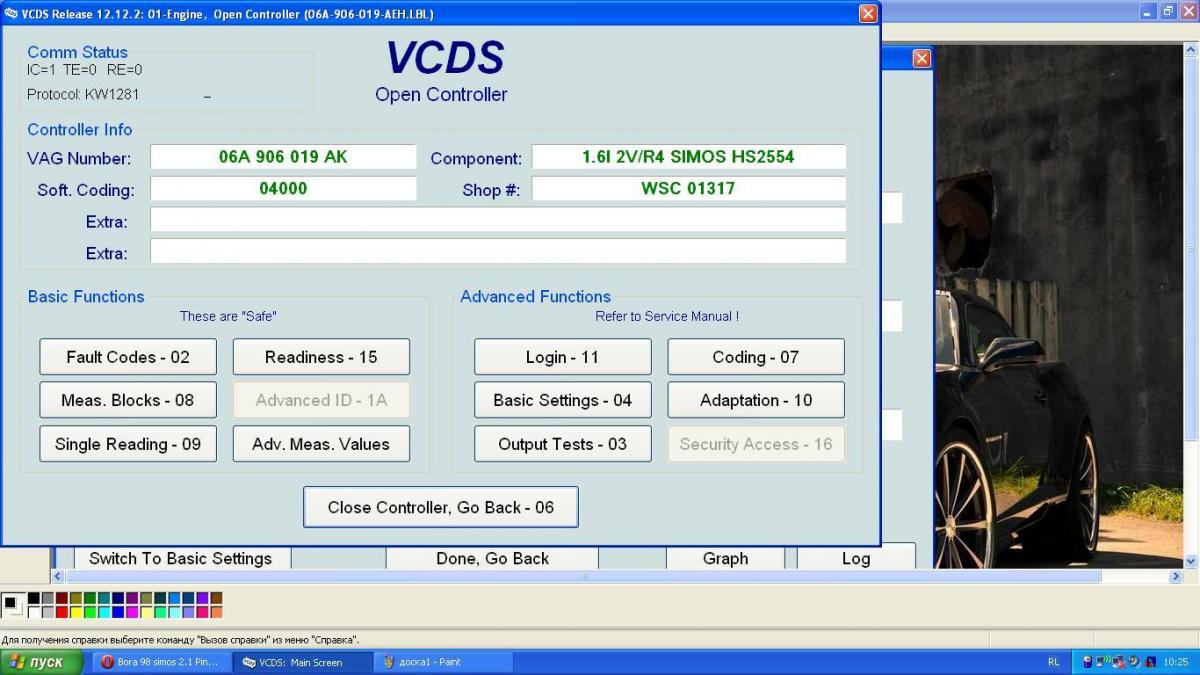Switch to the доска1 - Paint taskbar item
This screenshot has height=675, width=1200.
443,662
